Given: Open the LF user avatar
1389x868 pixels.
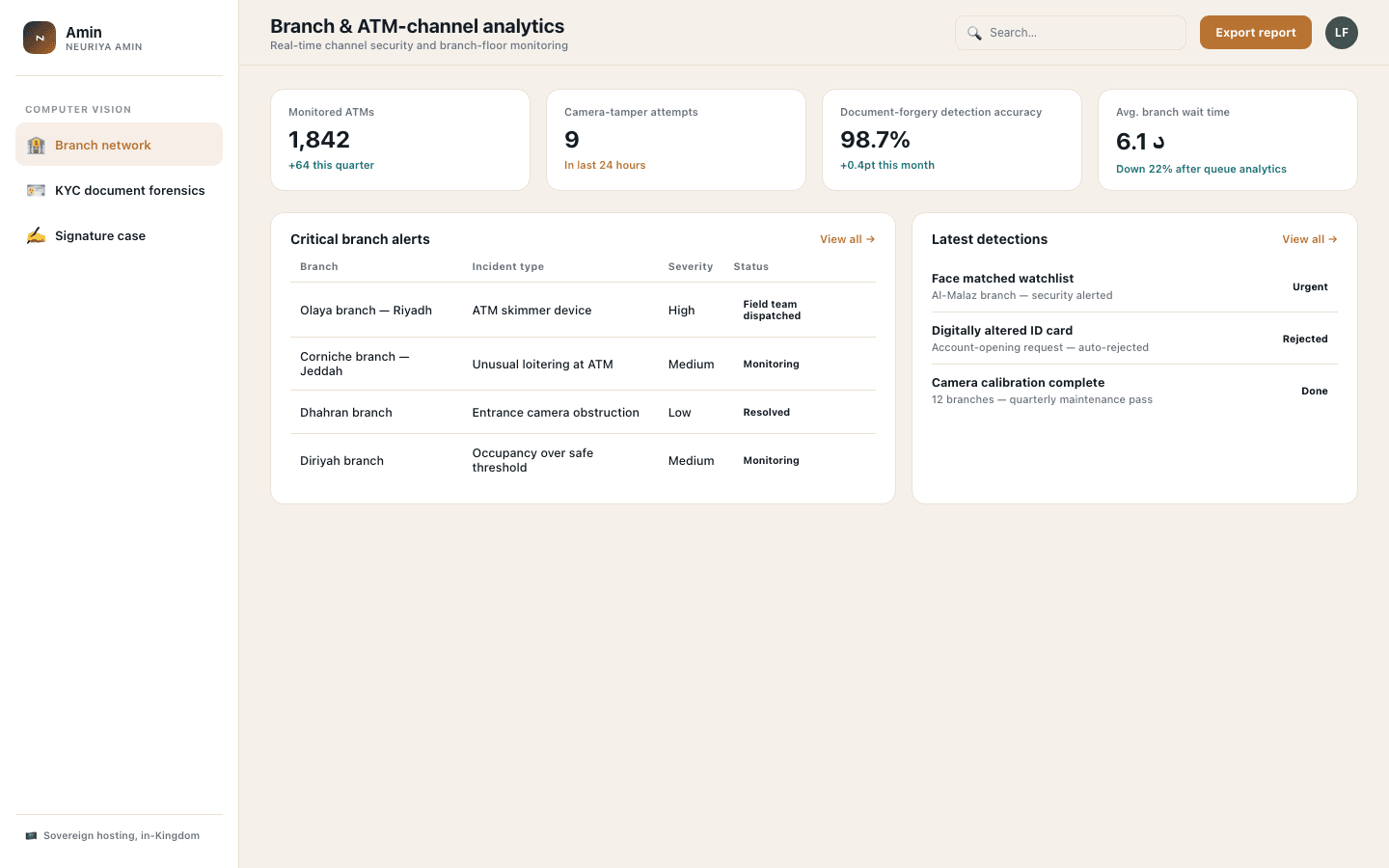Looking at the screenshot, I should coord(1342,33).
